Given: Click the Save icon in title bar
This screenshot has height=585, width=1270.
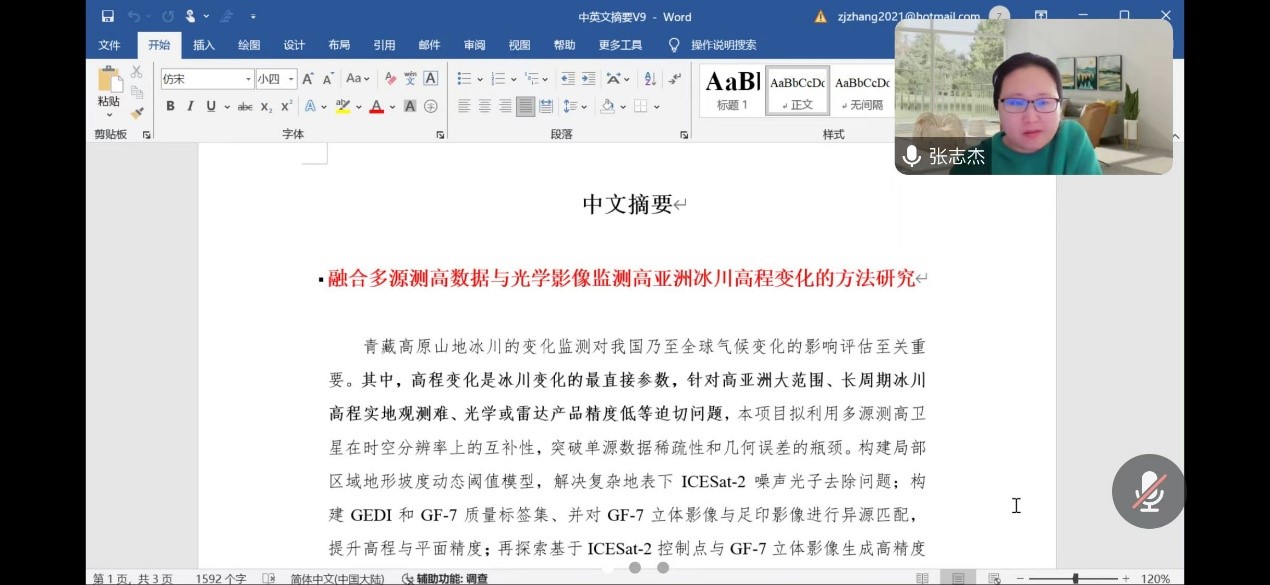Looking at the screenshot, I should pyautogui.click(x=108, y=17).
